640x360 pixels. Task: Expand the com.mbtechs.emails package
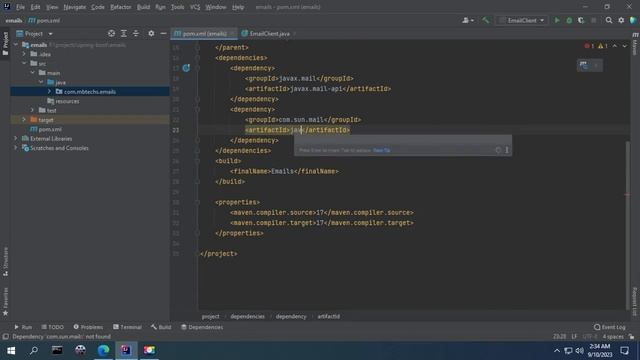click(49, 91)
